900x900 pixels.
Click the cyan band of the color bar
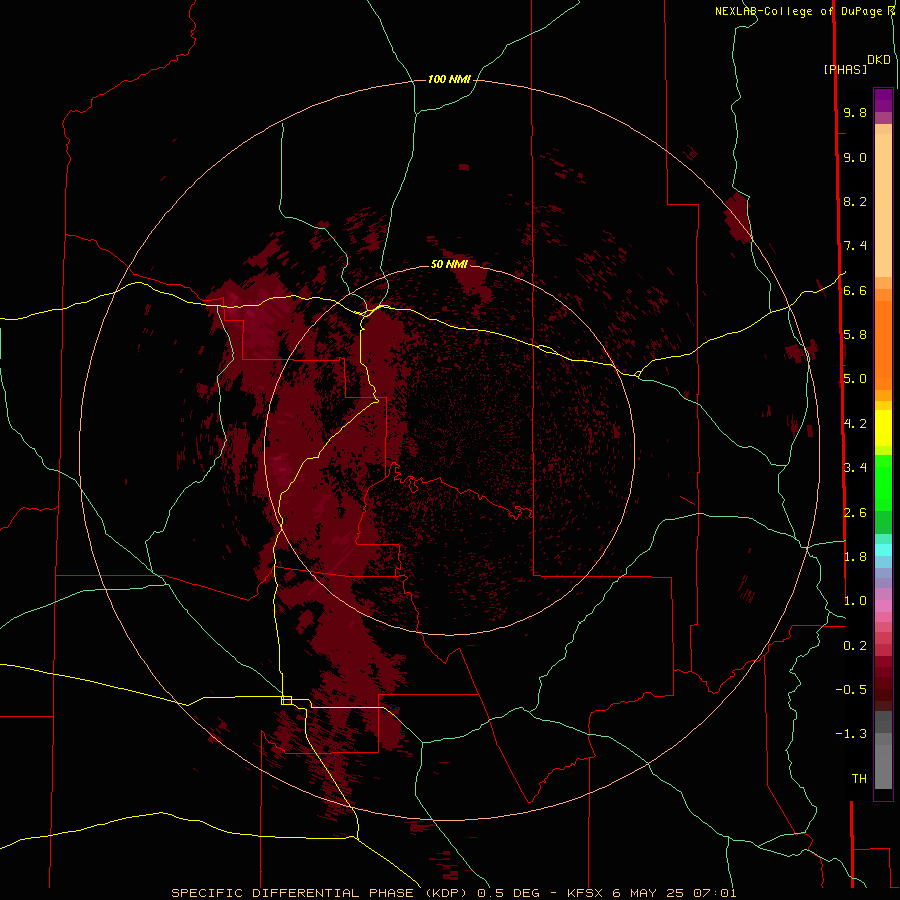click(883, 550)
